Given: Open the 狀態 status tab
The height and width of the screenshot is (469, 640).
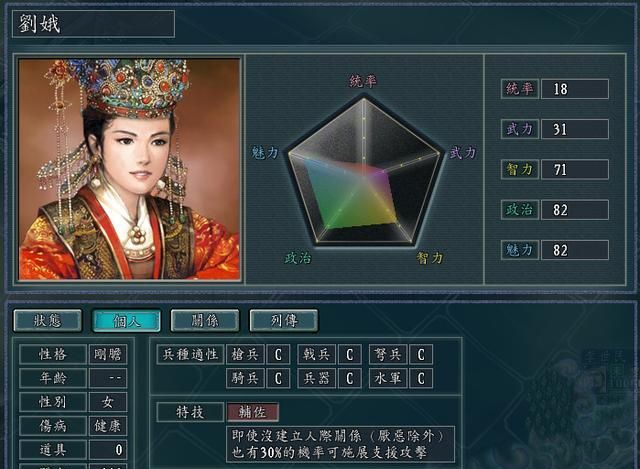Looking at the screenshot, I should point(48,320).
